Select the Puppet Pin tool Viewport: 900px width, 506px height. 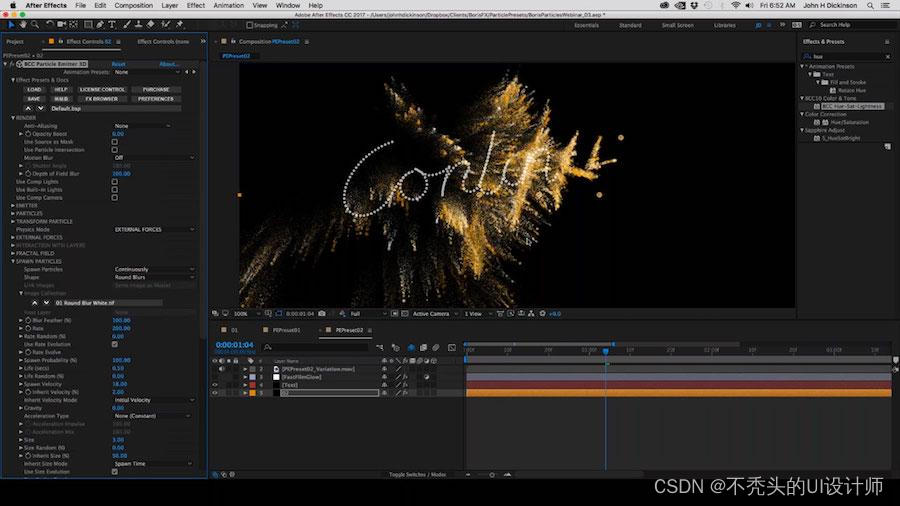point(179,25)
